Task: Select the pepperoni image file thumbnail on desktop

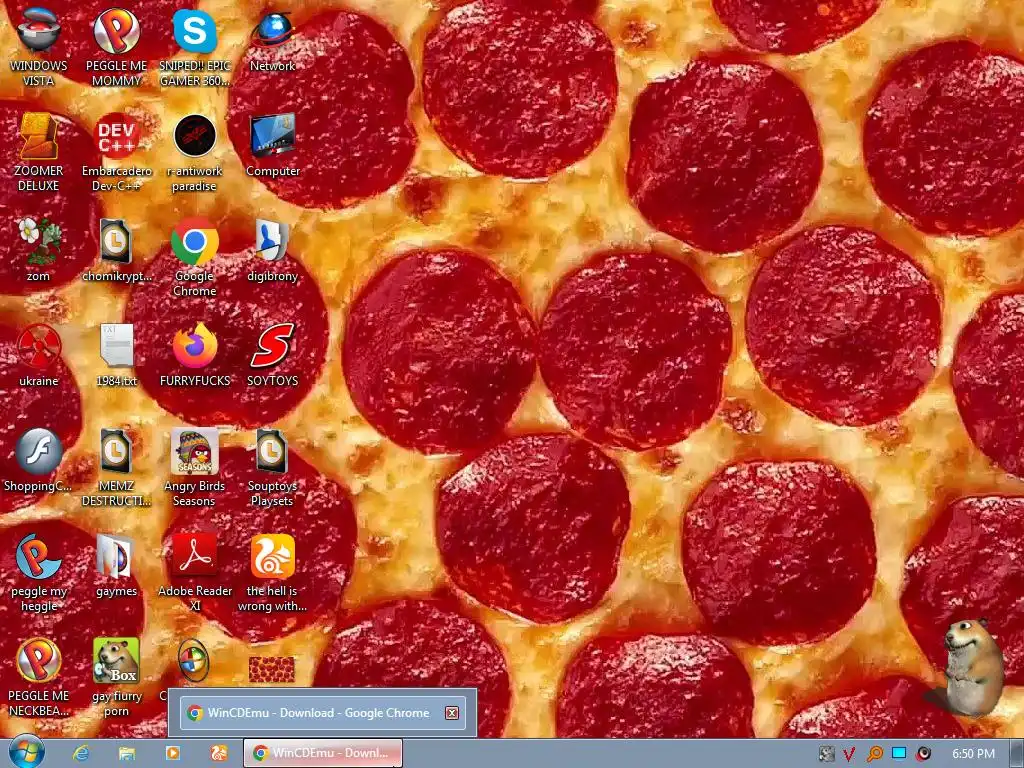Action: (272, 669)
